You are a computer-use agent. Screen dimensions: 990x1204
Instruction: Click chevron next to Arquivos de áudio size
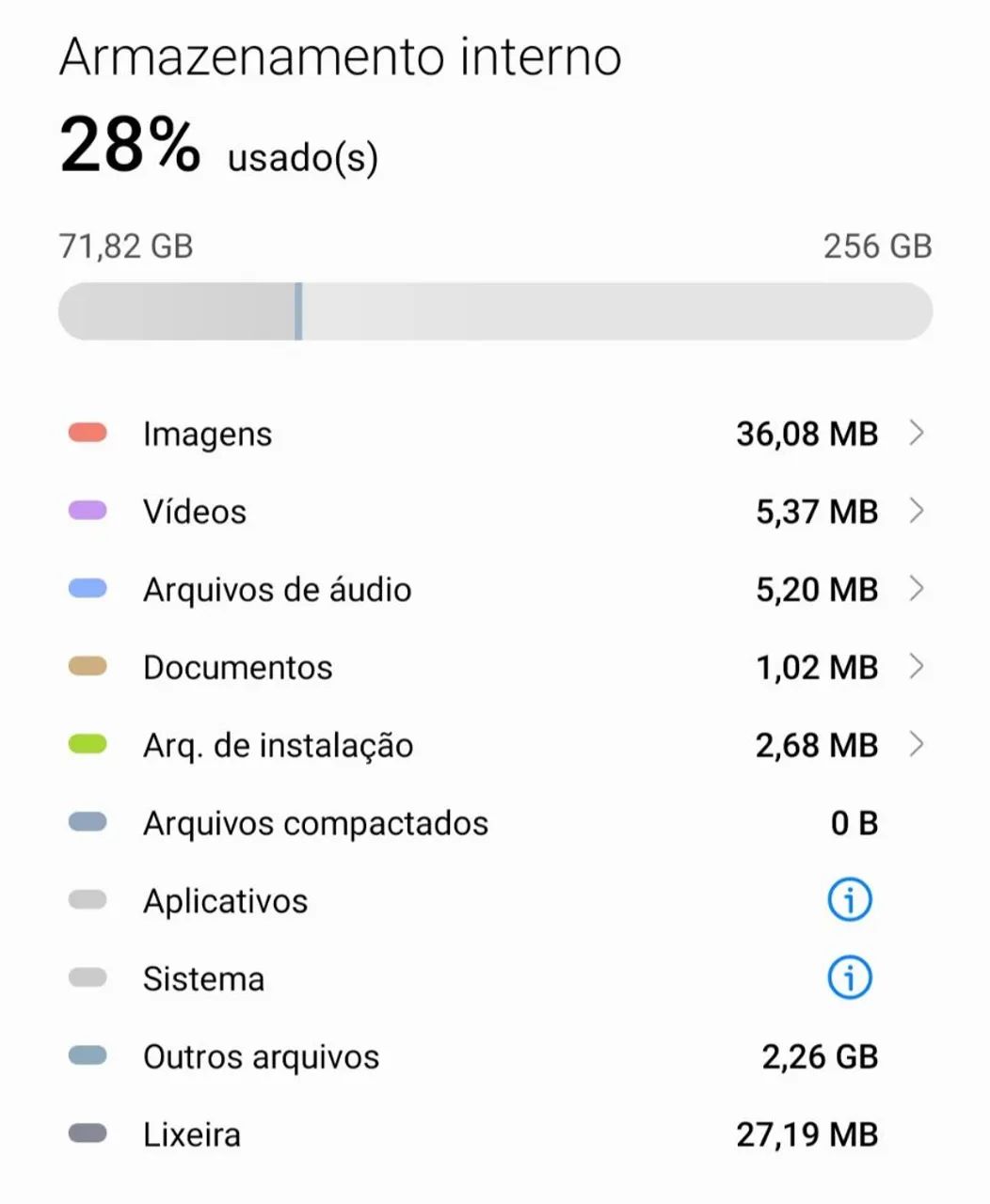tap(916, 589)
